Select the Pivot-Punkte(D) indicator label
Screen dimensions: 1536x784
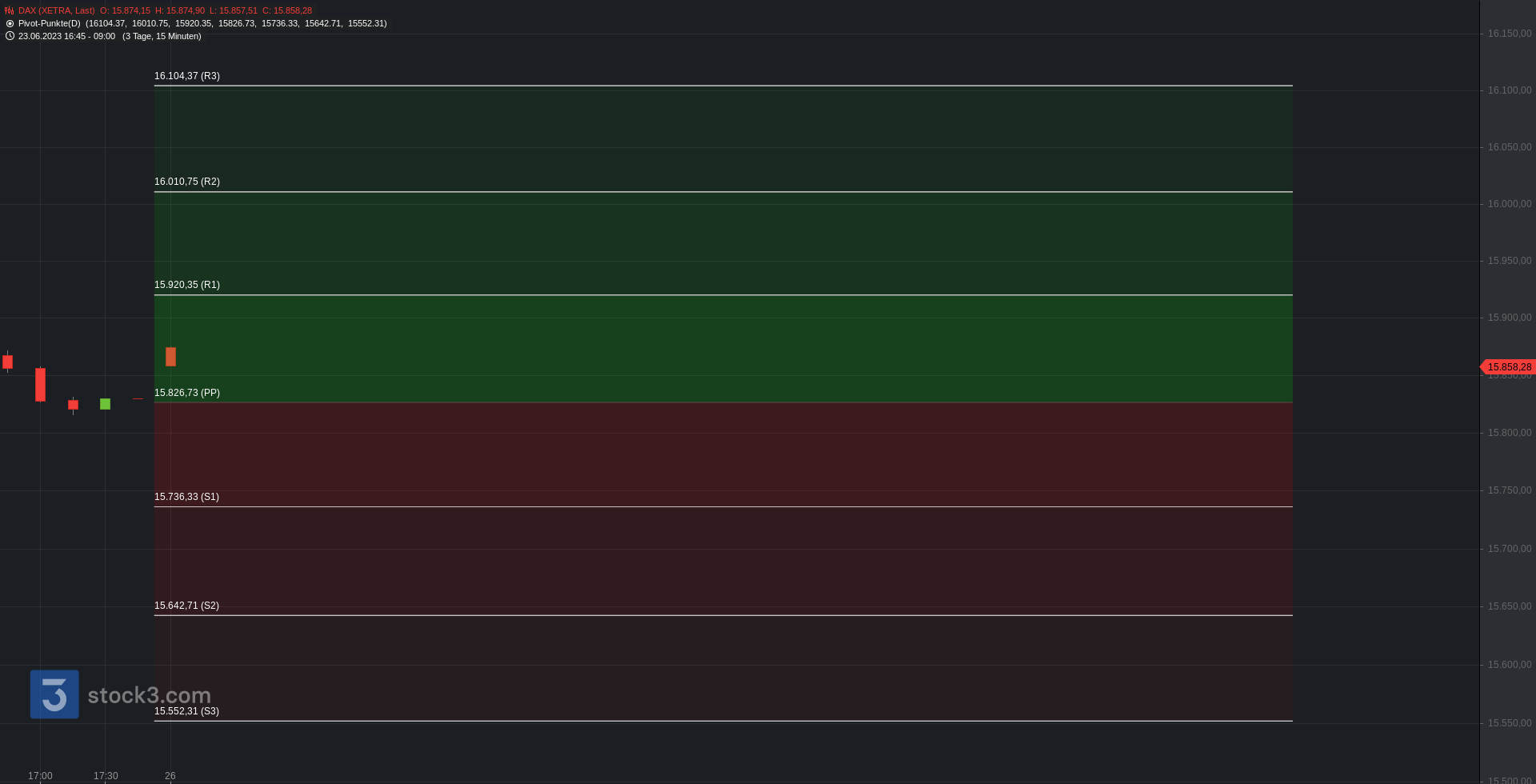pyautogui.click(x=50, y=24)
